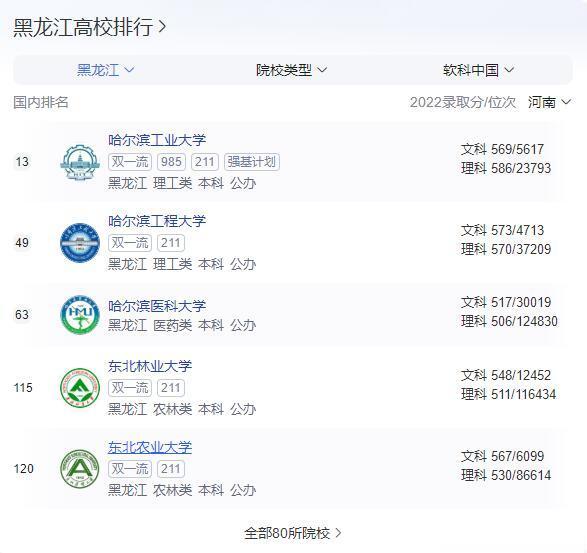Click the 985 tag of 哈尔滨工业大学
This screenshot has width=587, height=553.
(x=171, y=162)
